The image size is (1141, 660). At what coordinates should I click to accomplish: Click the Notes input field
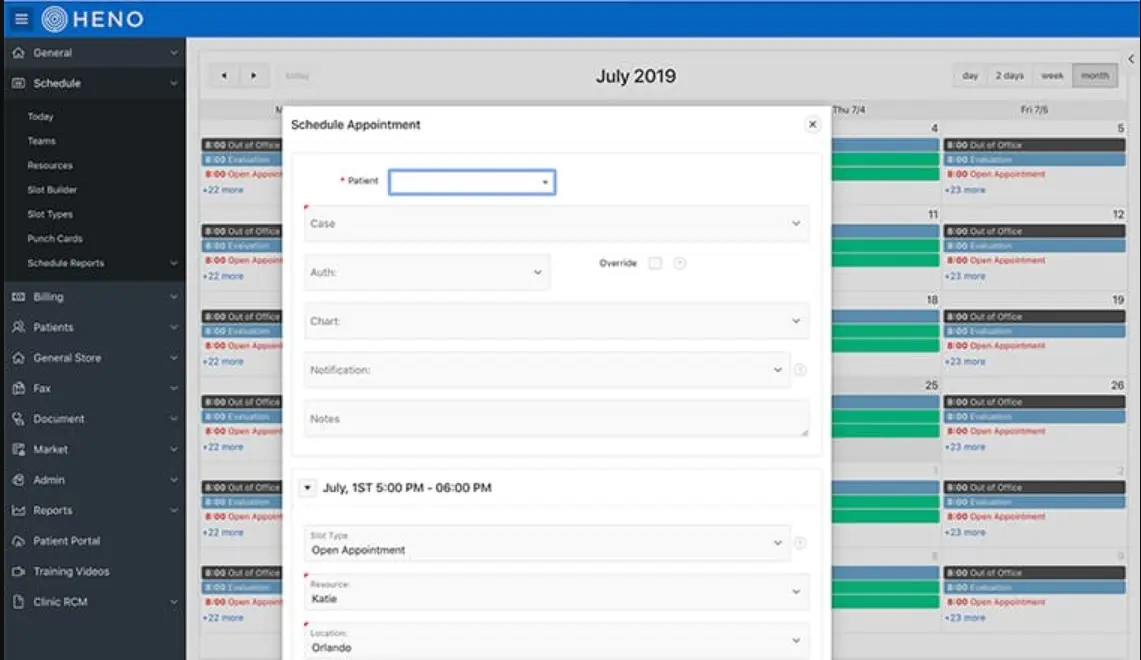[x=557, y=417]
